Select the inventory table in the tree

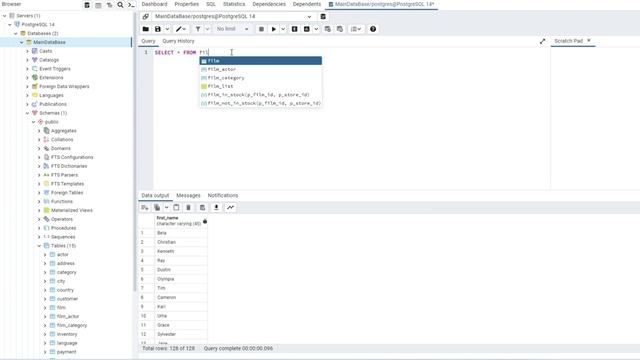point(67,334)
